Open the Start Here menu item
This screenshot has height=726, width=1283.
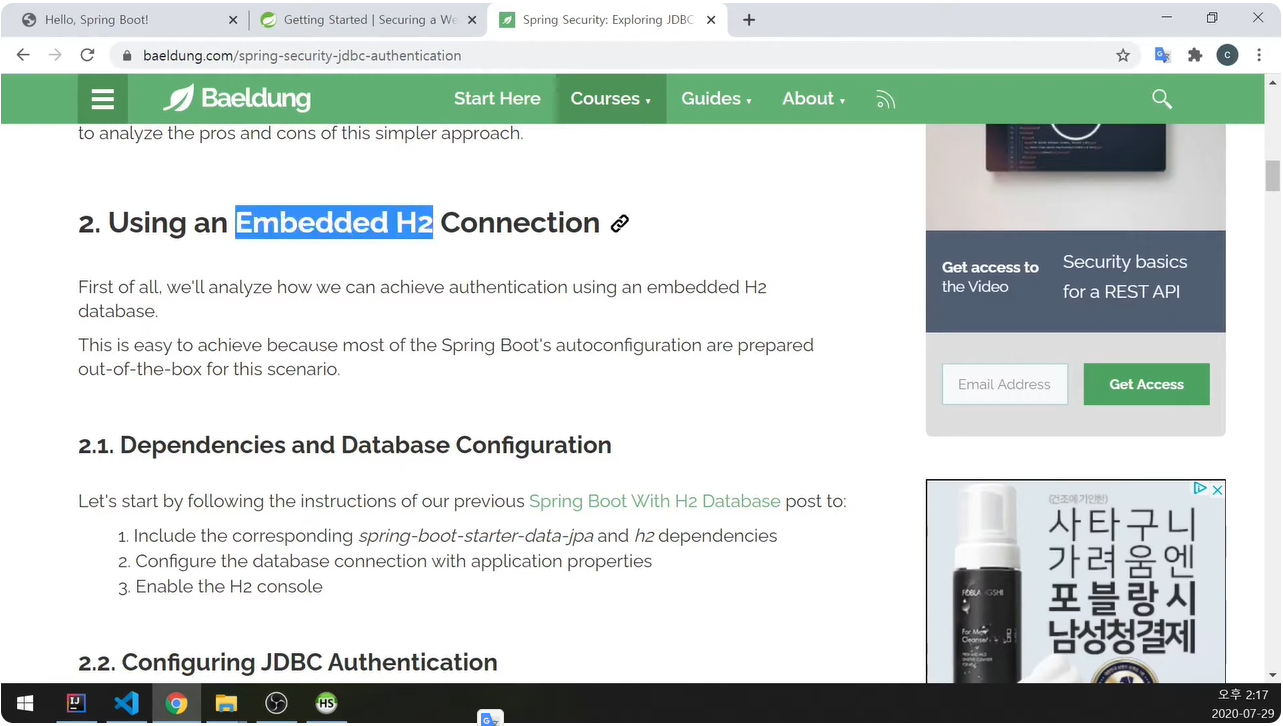tap(497, 99)
